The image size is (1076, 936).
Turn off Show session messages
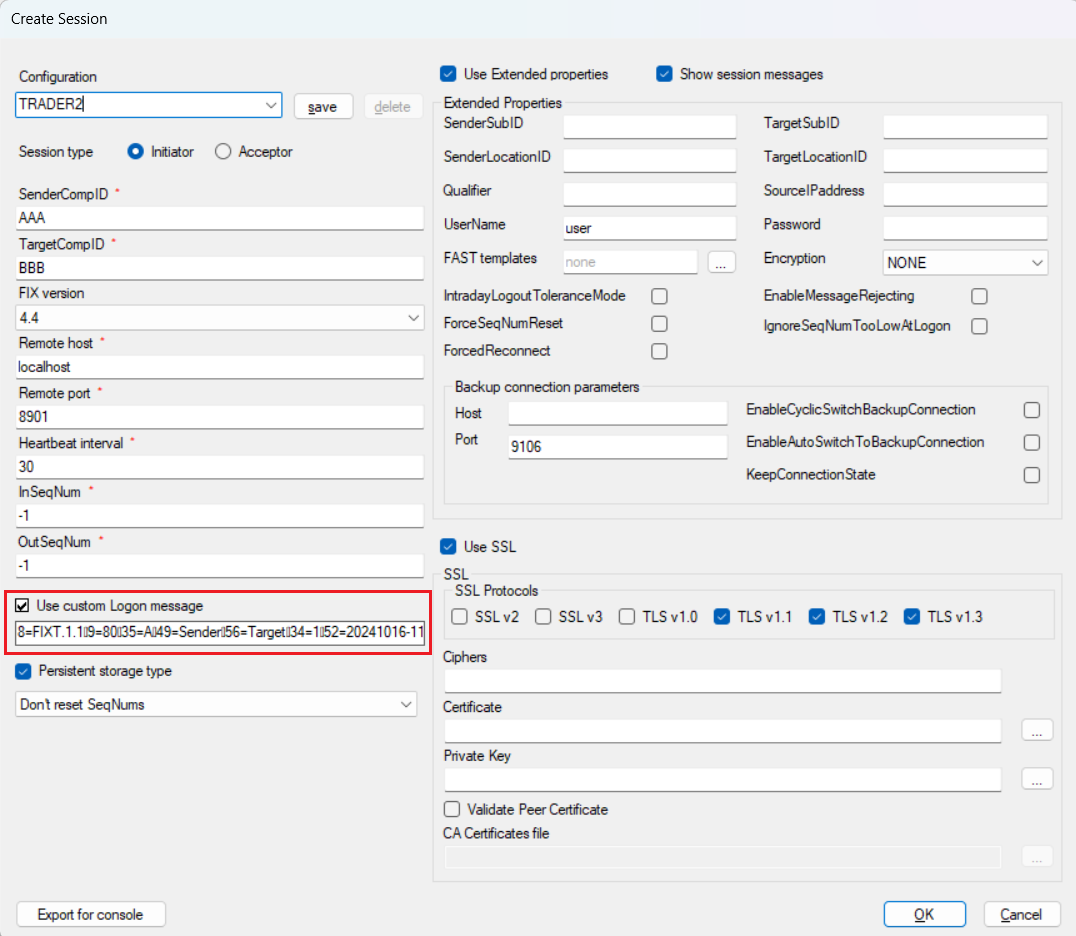(664, 74)
